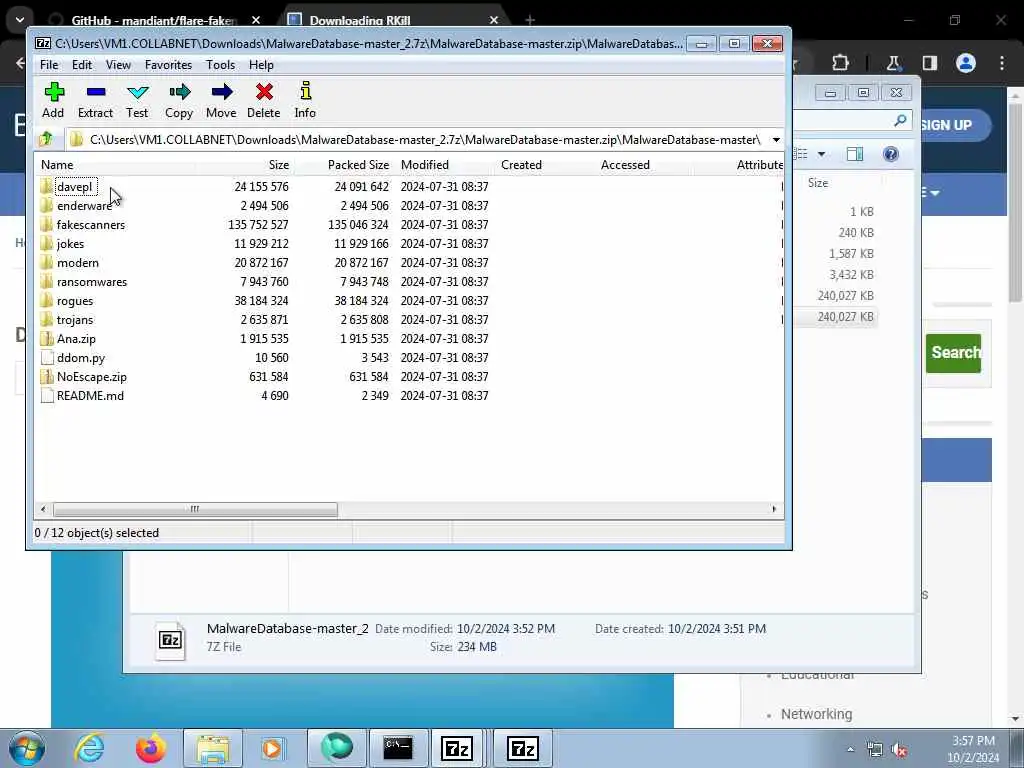Click the Copy toolbar icon
Viewport: 1024px width, 768px height.
point(179,92)
